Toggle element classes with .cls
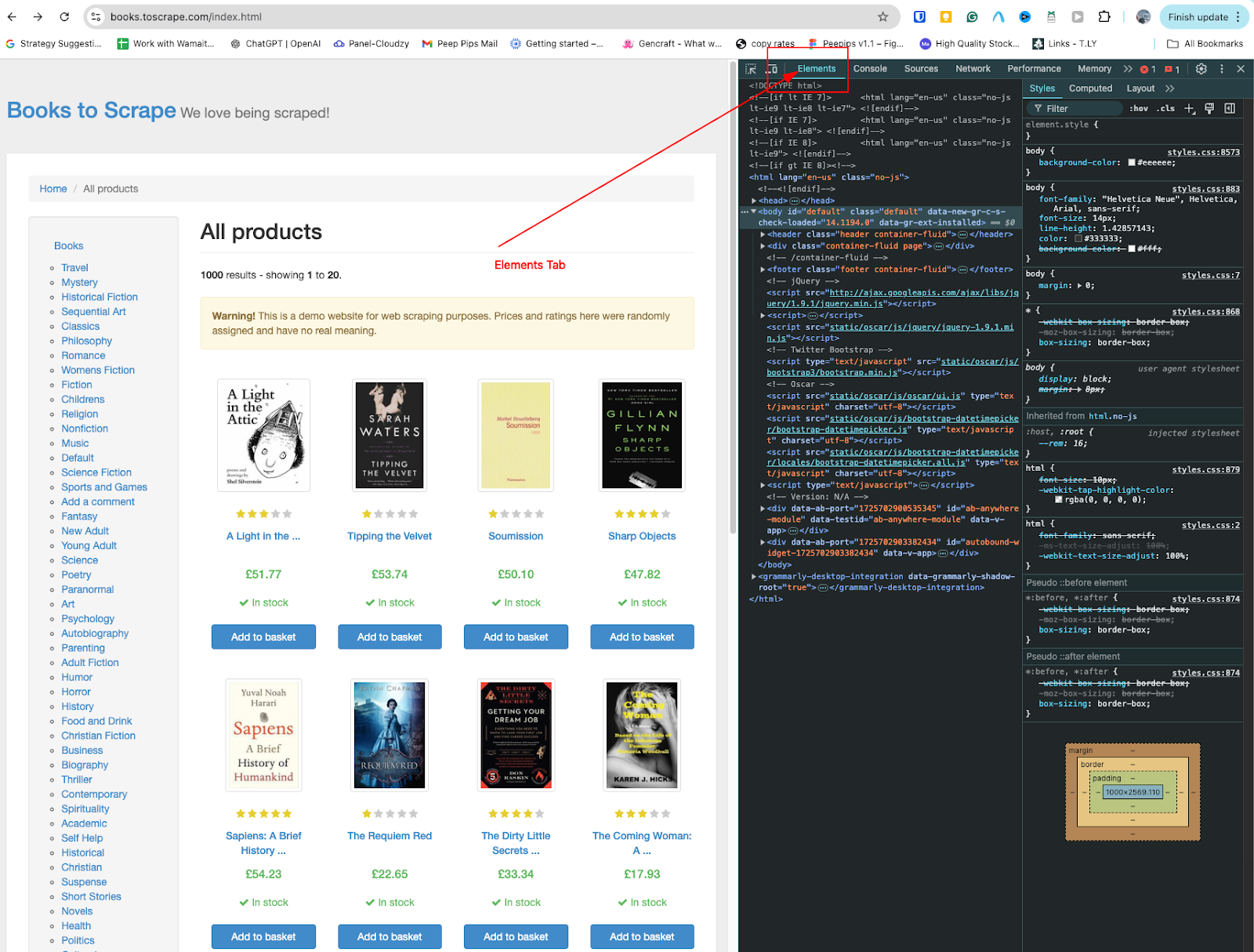This screenshot has width=1254, height=952. click(x=1165, y=108)
